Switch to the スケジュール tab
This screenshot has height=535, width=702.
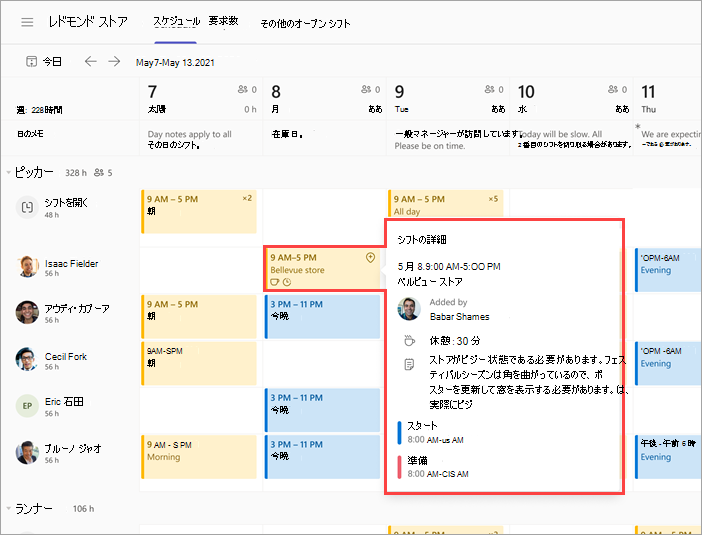click(176, 22)
